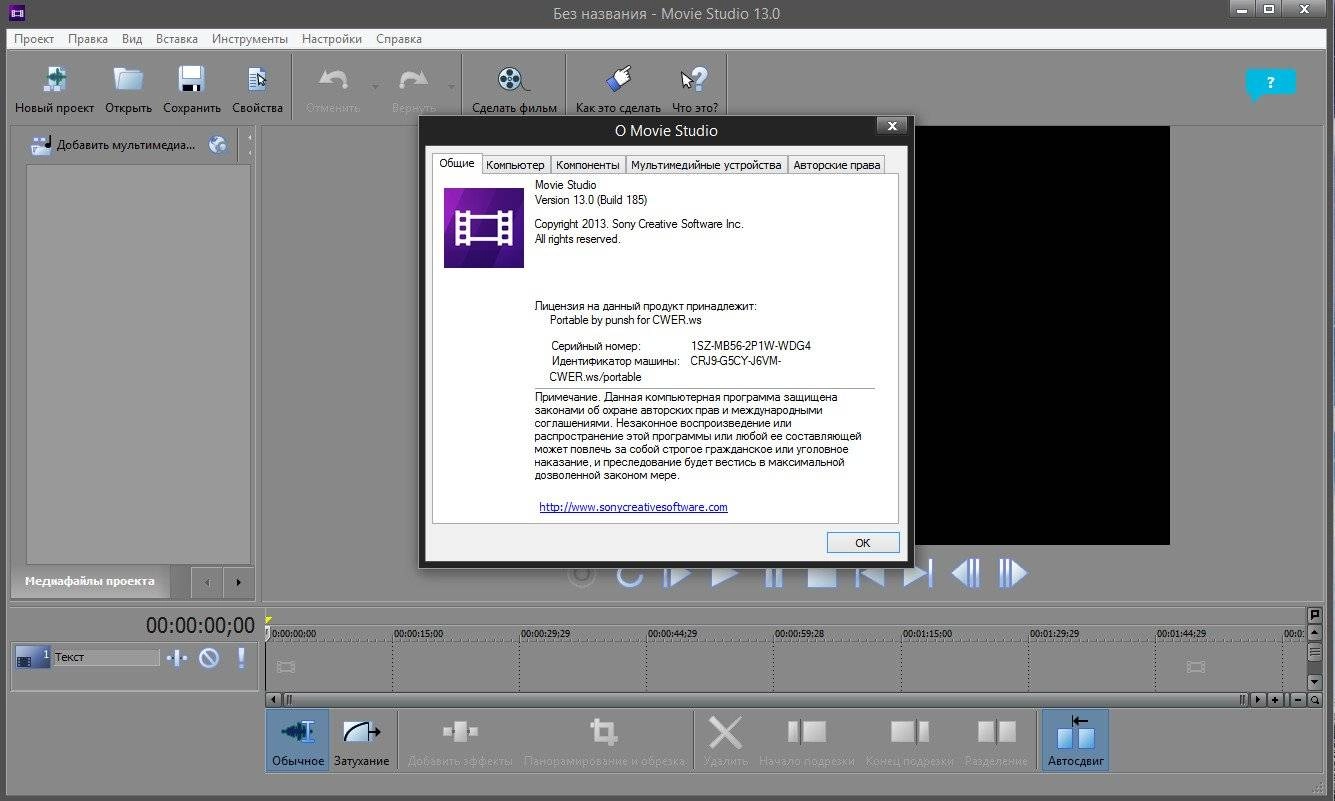Select Общие tab in dialog
This screenshot has height=801, width=1335.
(x=457, y=163)
